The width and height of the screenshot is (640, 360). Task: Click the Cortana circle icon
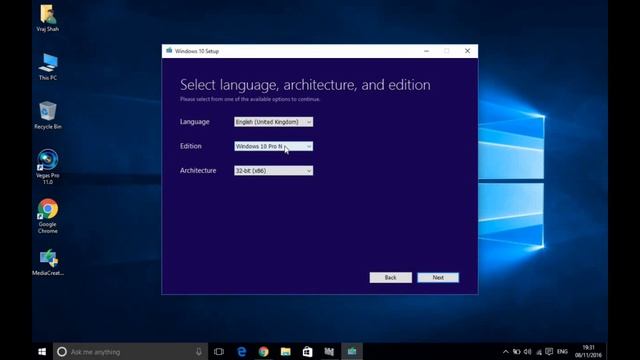pyautogui.click(x=62, y=351)
